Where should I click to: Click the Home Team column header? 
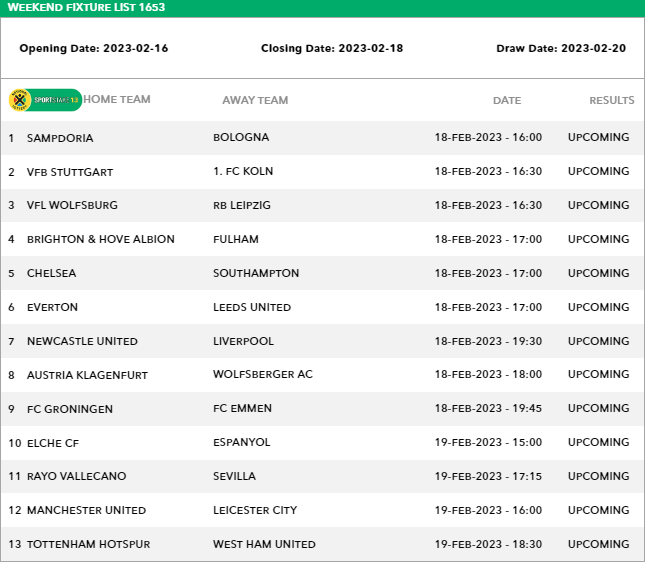point(117,100)
